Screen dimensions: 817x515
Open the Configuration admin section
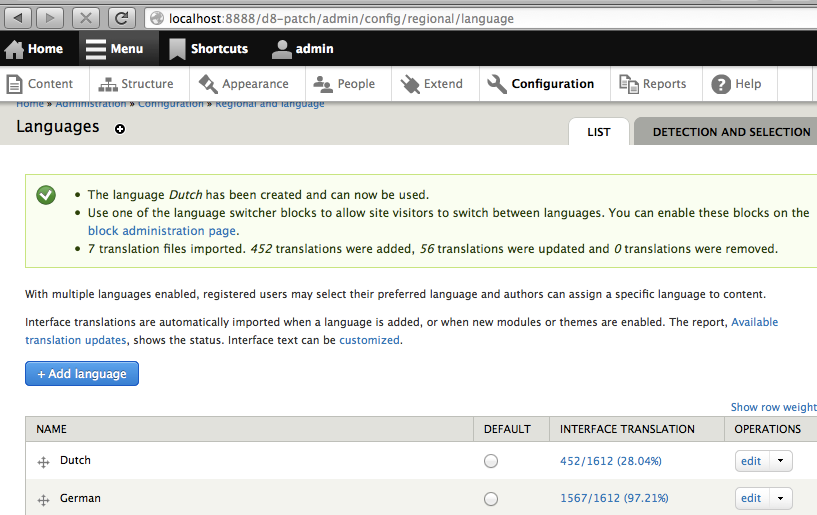click(x=544, y=84)
